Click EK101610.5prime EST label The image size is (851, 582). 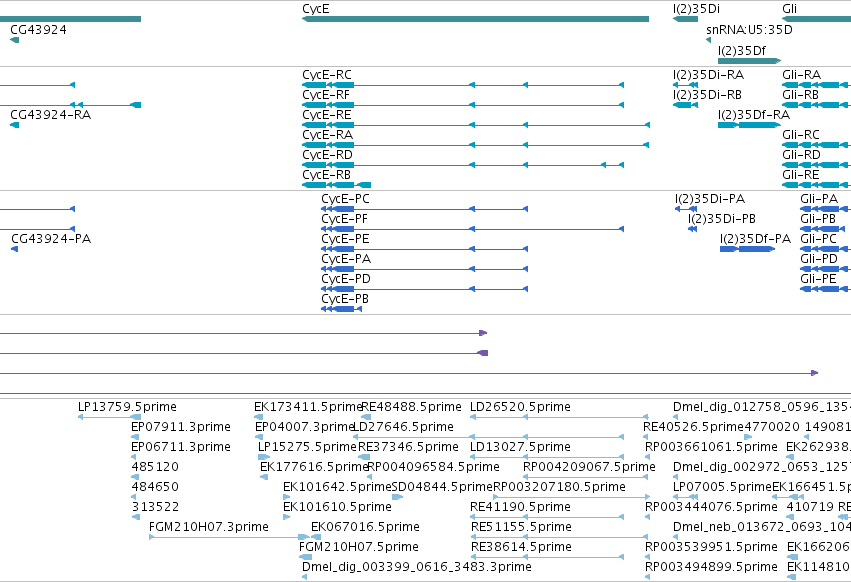(337, 507)
